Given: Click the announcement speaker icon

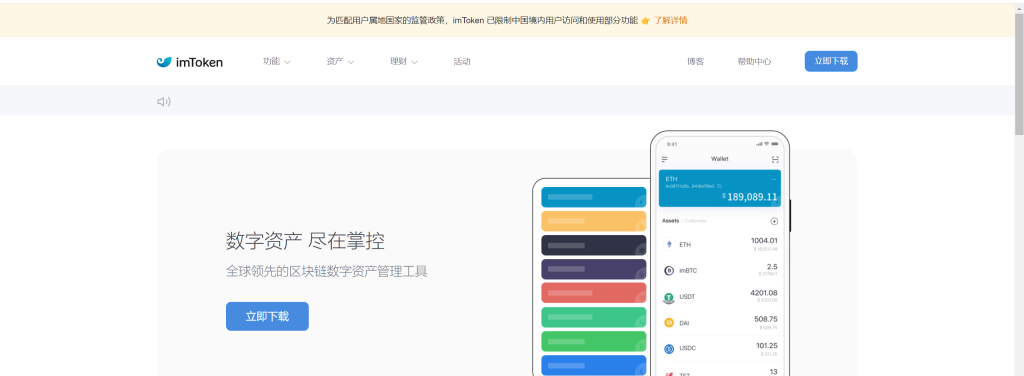Looking at the screenshot, I should (164, 101).
